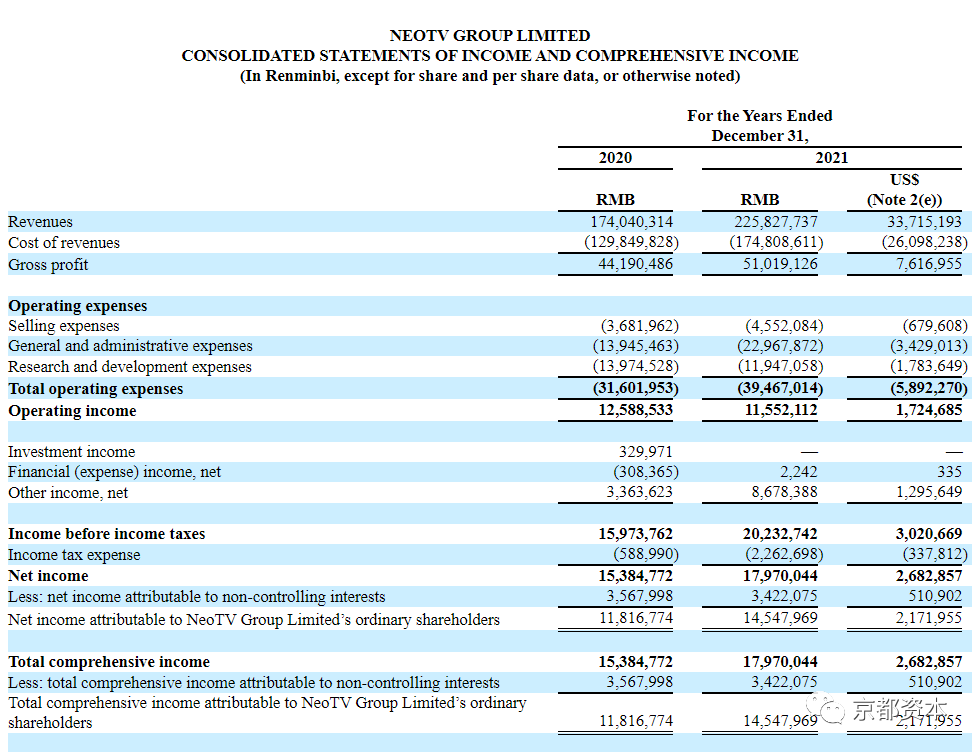Click Other income 2021 value 8,678,388
Screen dimensions: 979x752
click(x=784, y=492)
